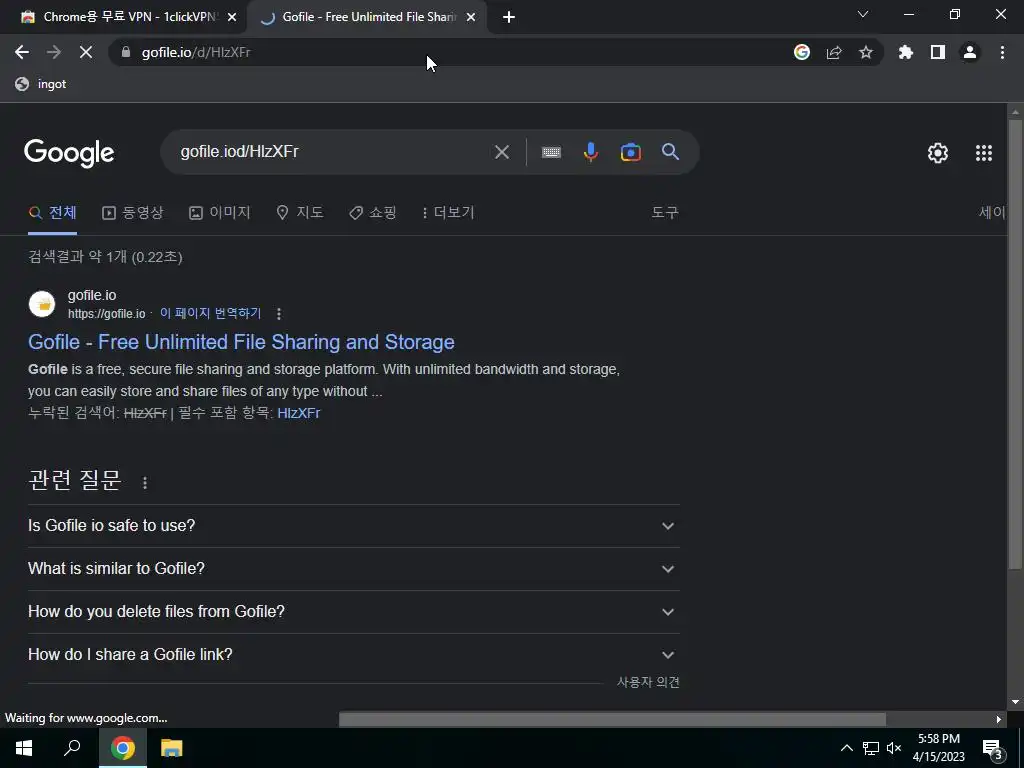Open the clock showing 5:58 PM

938,748
